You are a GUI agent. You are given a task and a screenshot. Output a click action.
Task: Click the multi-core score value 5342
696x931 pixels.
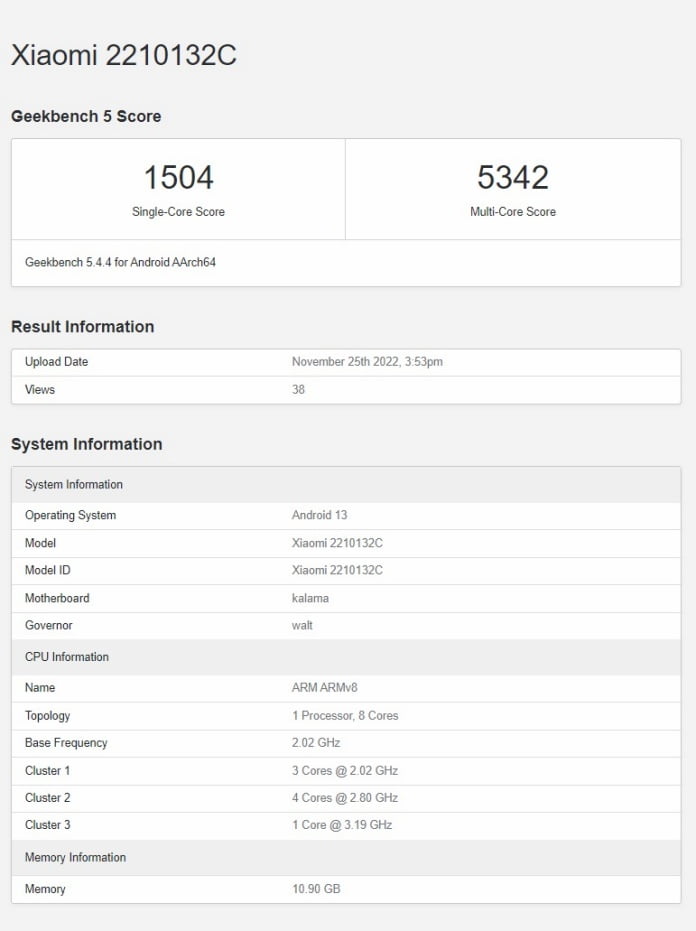click(x=512, y=177)
